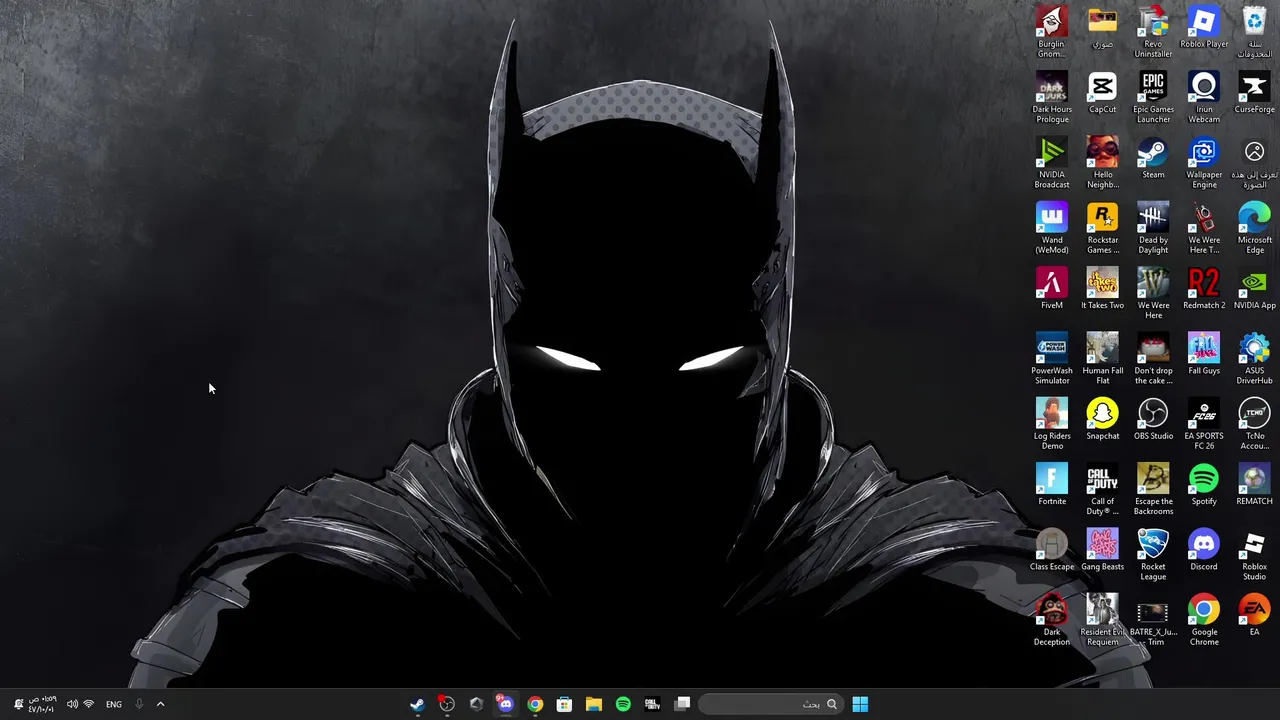1280x720 pixels.
Task: Open Rockstar Games Launcher icon
Action: [1102, 228]
